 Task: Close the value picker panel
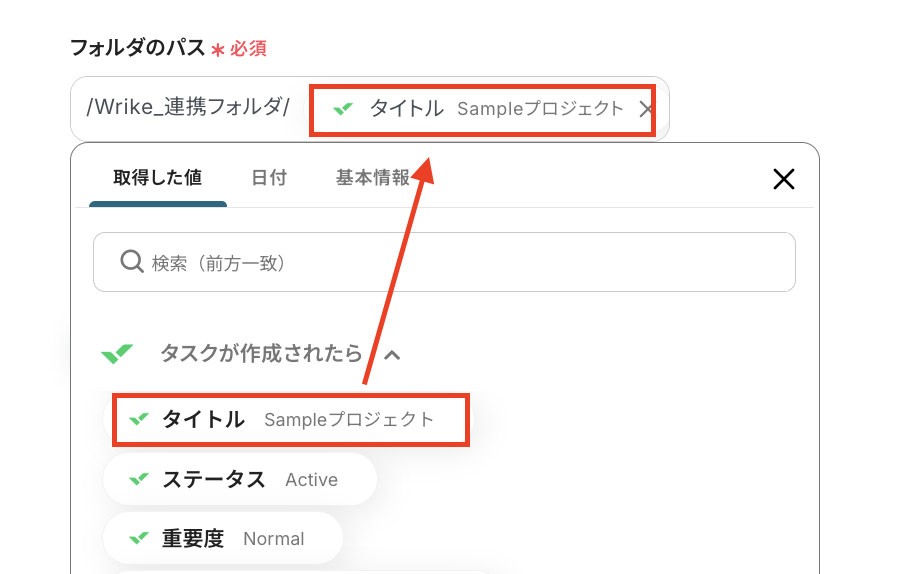pyautogui.click(x=783, y=179)
